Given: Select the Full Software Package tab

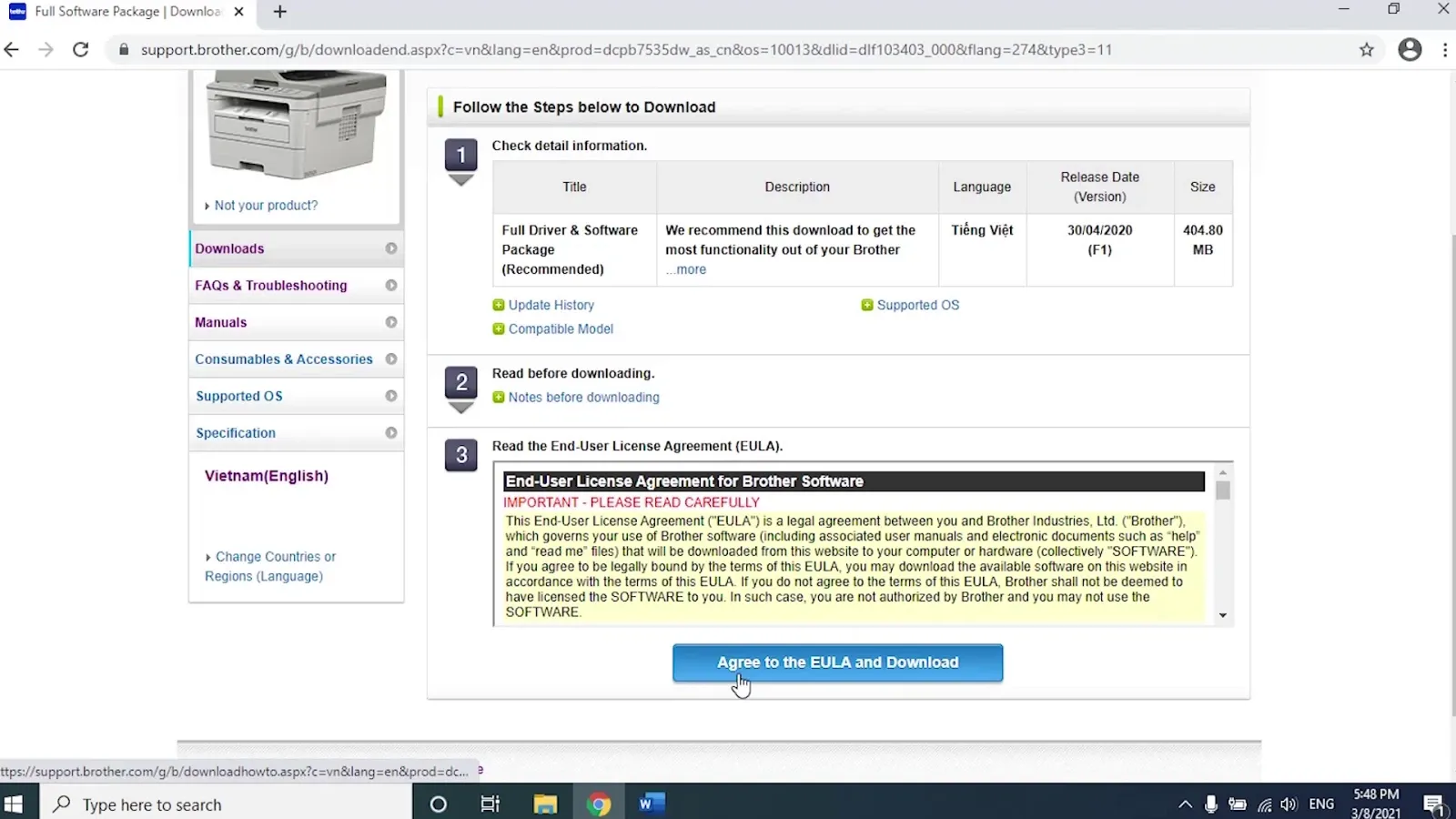Looking at the screenshot, I should click(x=127, y=12).
